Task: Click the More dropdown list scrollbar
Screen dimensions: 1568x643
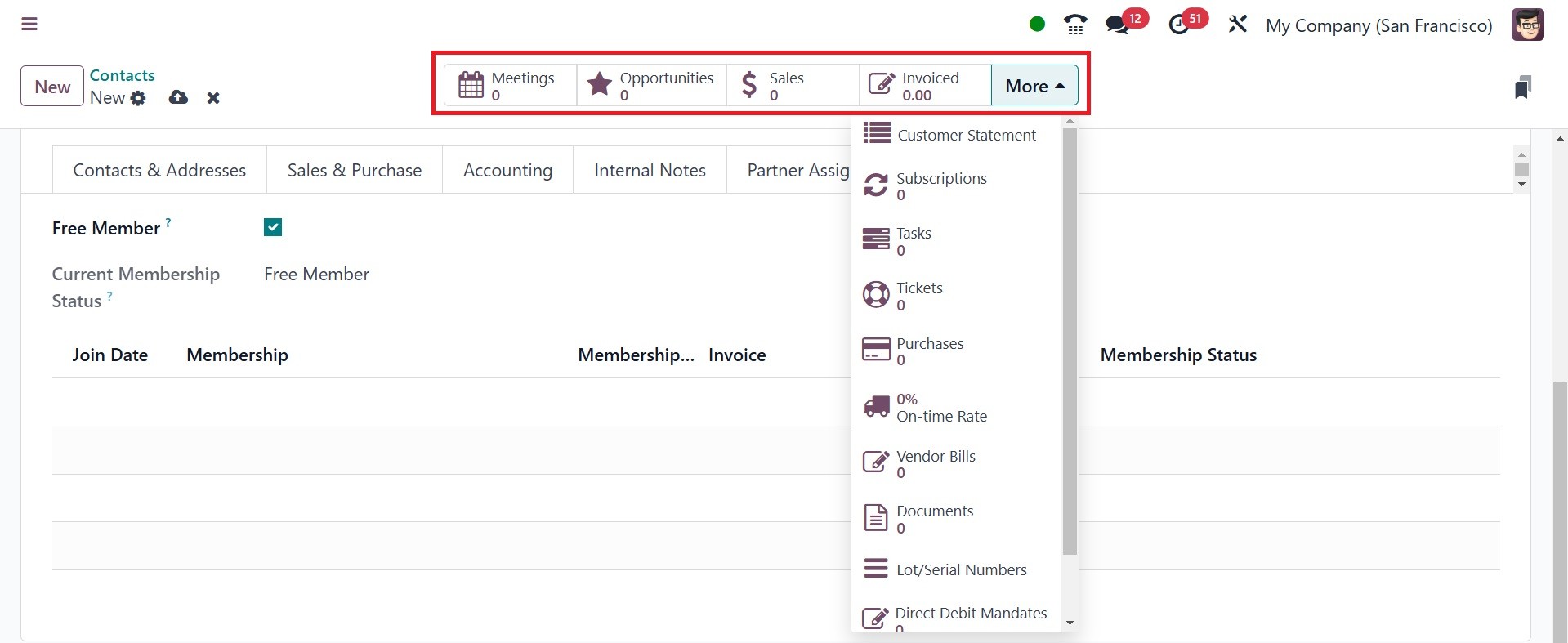Action: [x=1070, y=342]
